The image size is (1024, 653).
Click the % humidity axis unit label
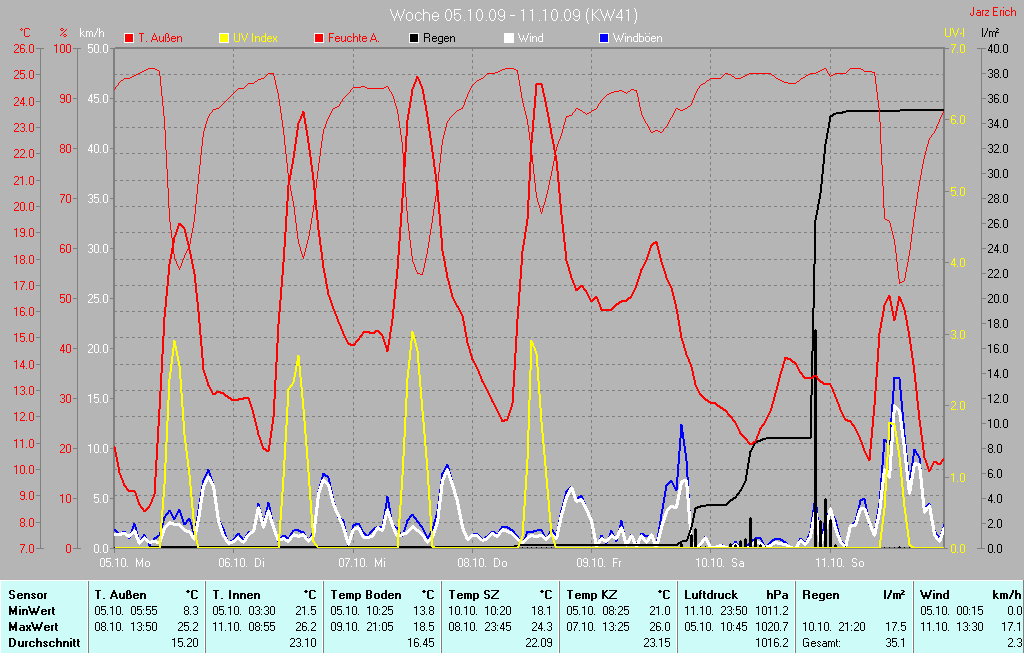pyautogui.click(x=63, y=33)
